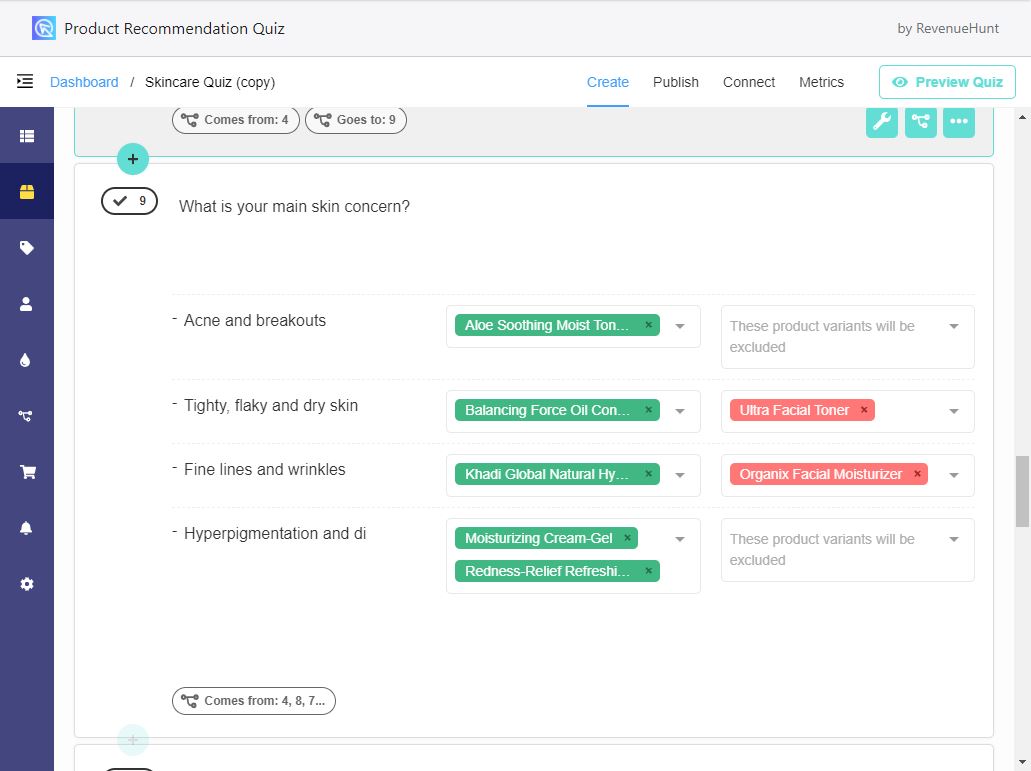Edit the 'What is your main skin concern?' question

294,206
